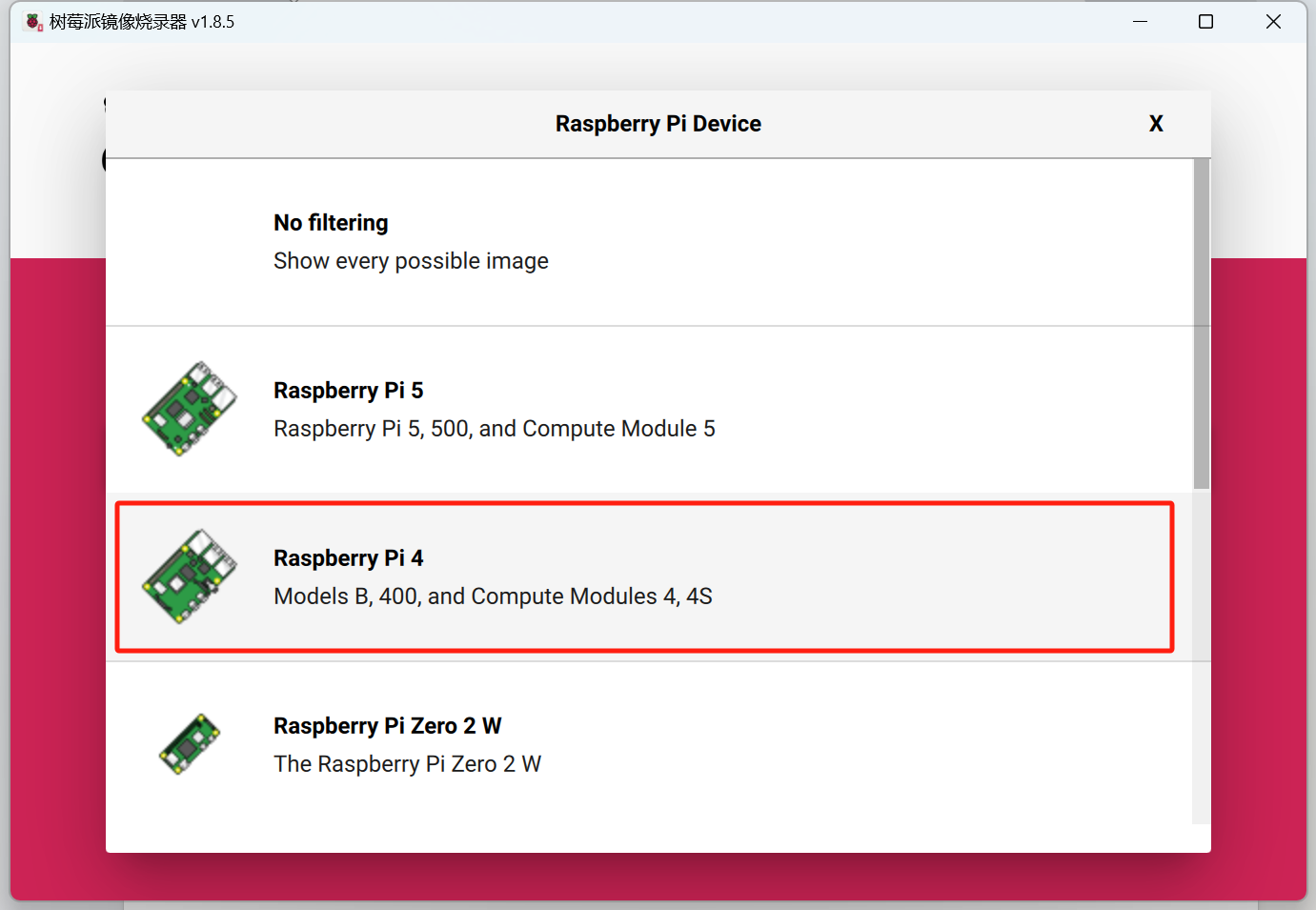This screenshot has width=1316, height=910.
Task: Choose the Raspberry Pi 4 title
Action: click(349, 558)
